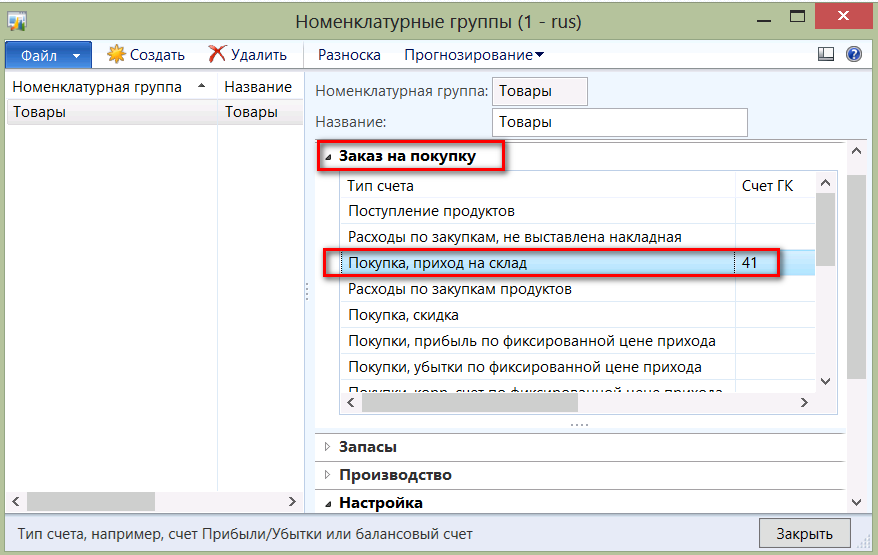The image size is (878, 555).
Task: Collapse the Заказ на покупку section
Action: tap(328, 156)
